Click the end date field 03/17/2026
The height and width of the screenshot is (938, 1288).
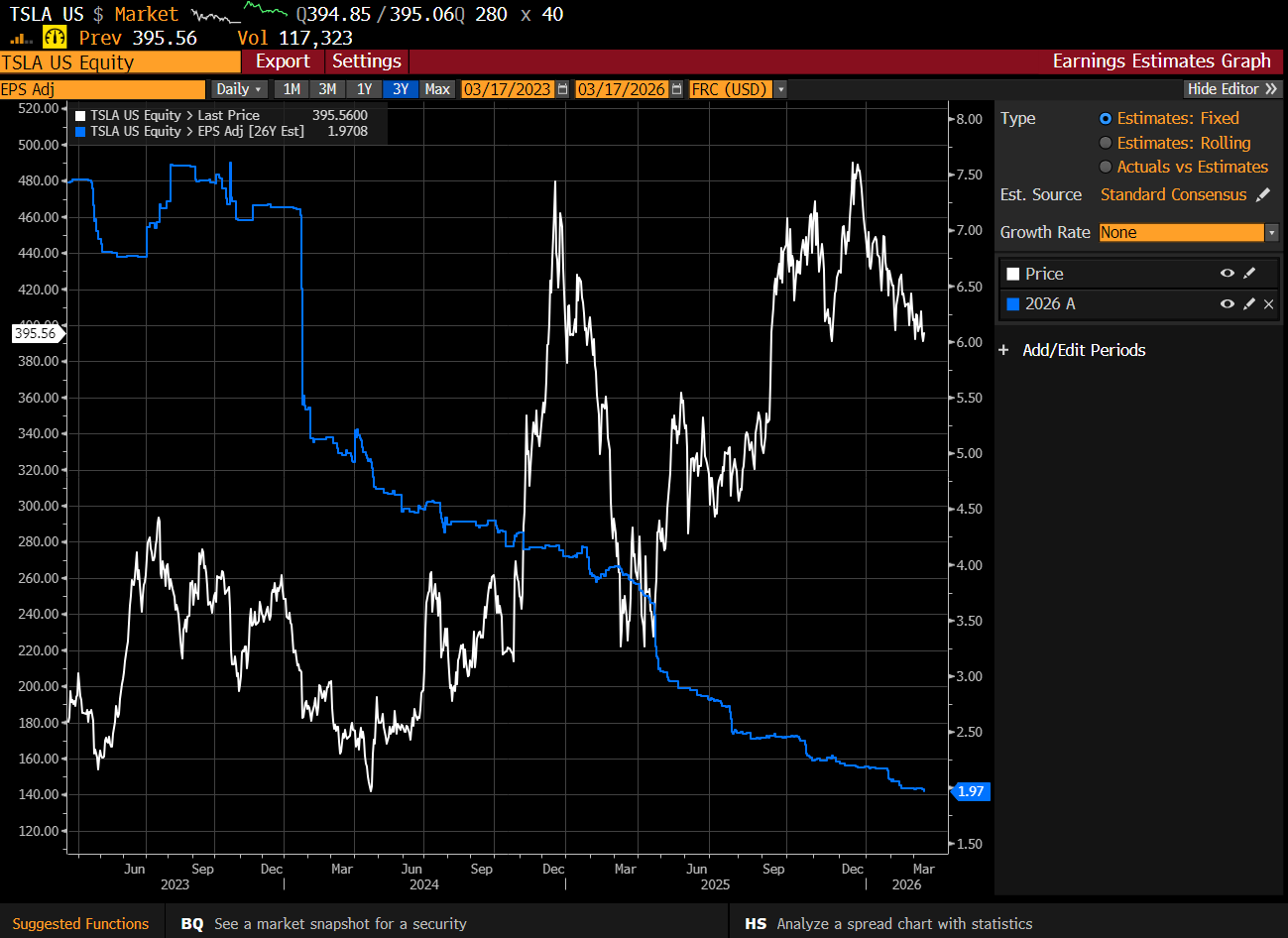622,89
